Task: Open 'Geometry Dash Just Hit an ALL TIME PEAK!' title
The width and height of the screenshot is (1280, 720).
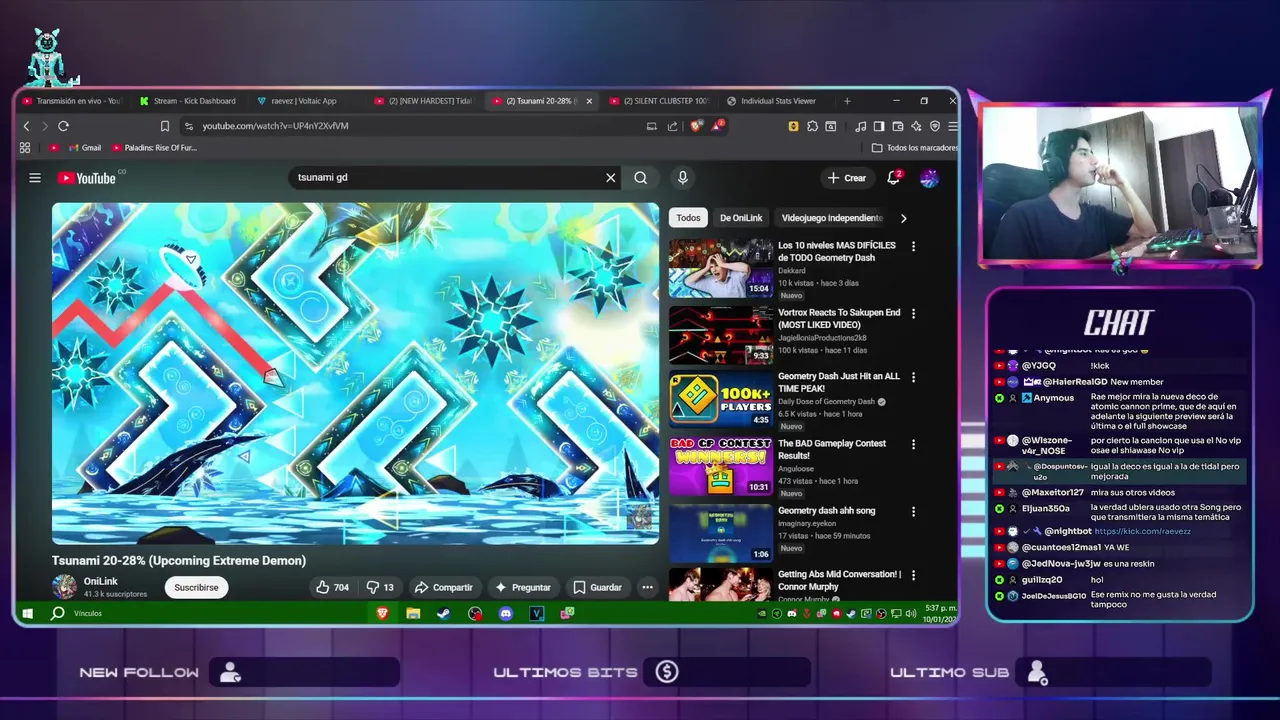Action: pyautogui.click(x=839, y=383)
